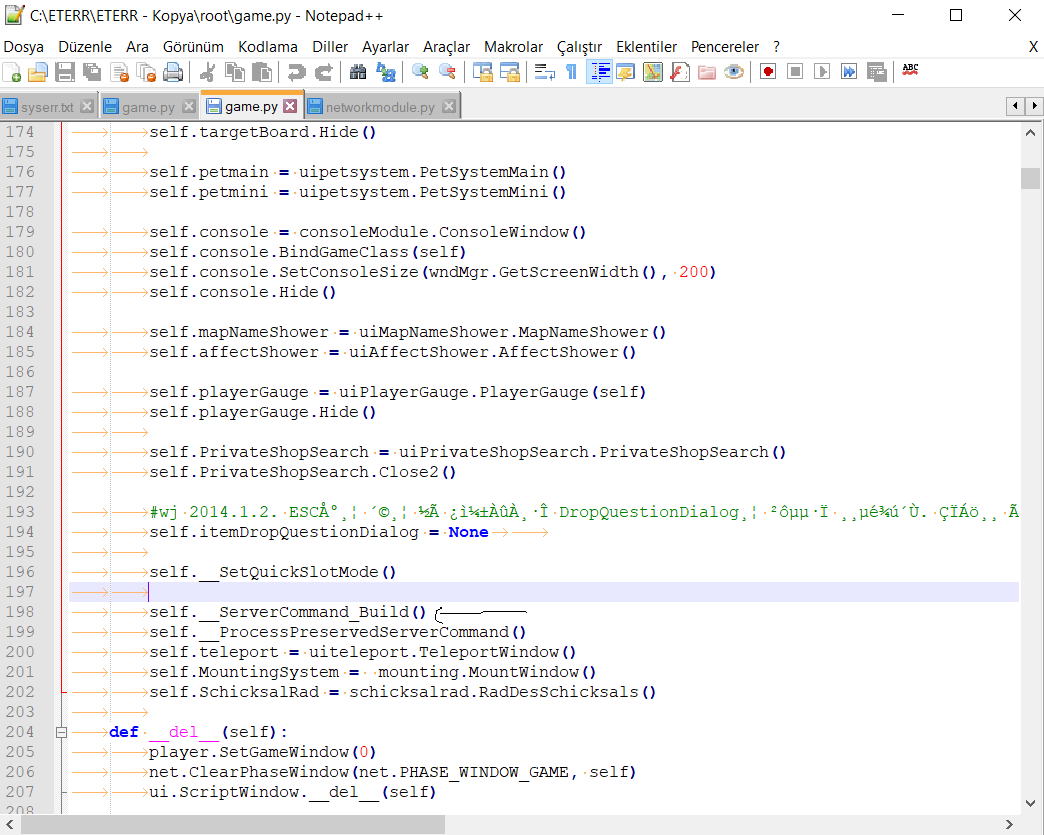Viewport: 1044px width, 835px height.
Task: Save the current recorded macro icon
Action: (x=876, y=72)
